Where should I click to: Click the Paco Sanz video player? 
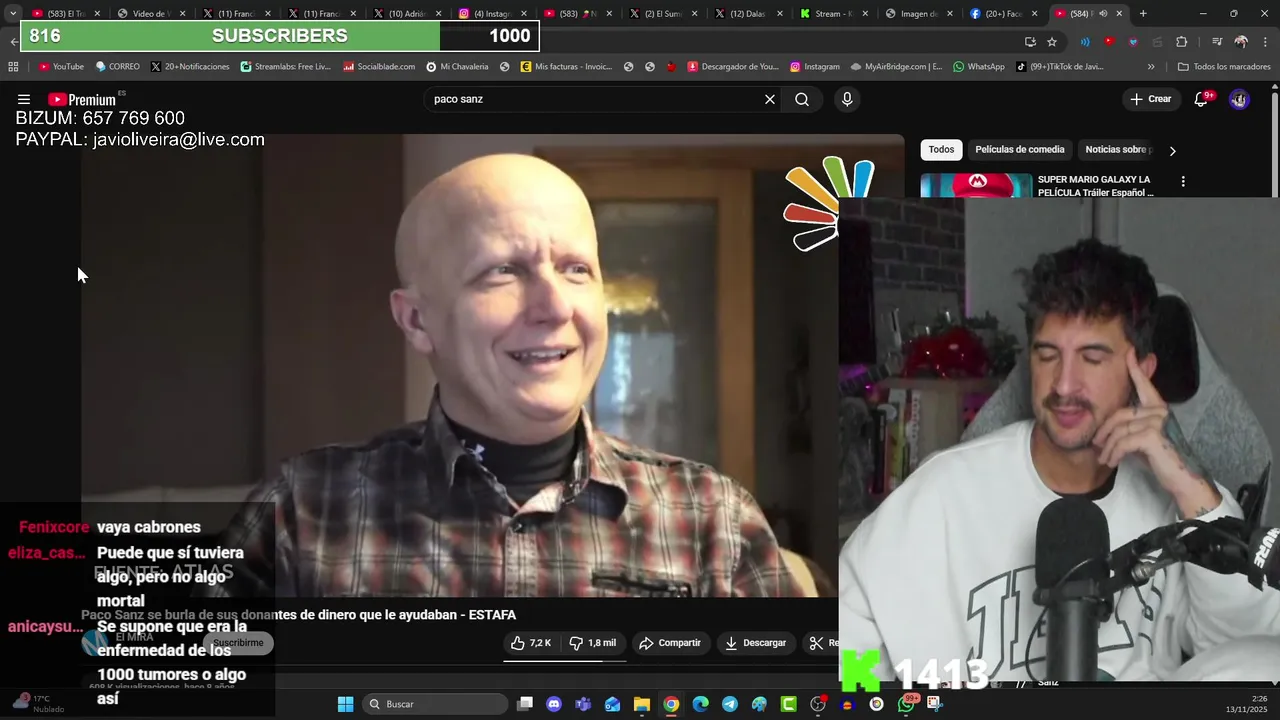tap(460, 365)
